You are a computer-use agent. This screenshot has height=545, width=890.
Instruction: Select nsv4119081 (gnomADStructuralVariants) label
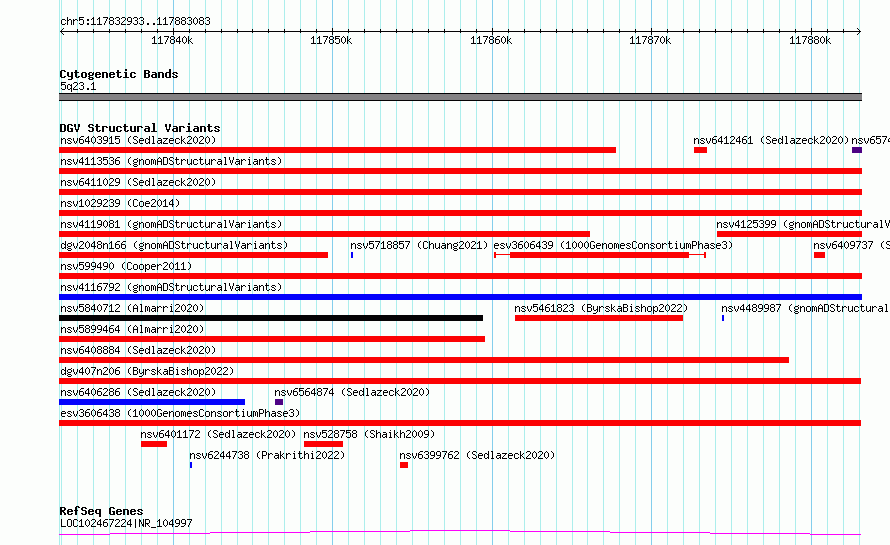[x=171, y=224]
